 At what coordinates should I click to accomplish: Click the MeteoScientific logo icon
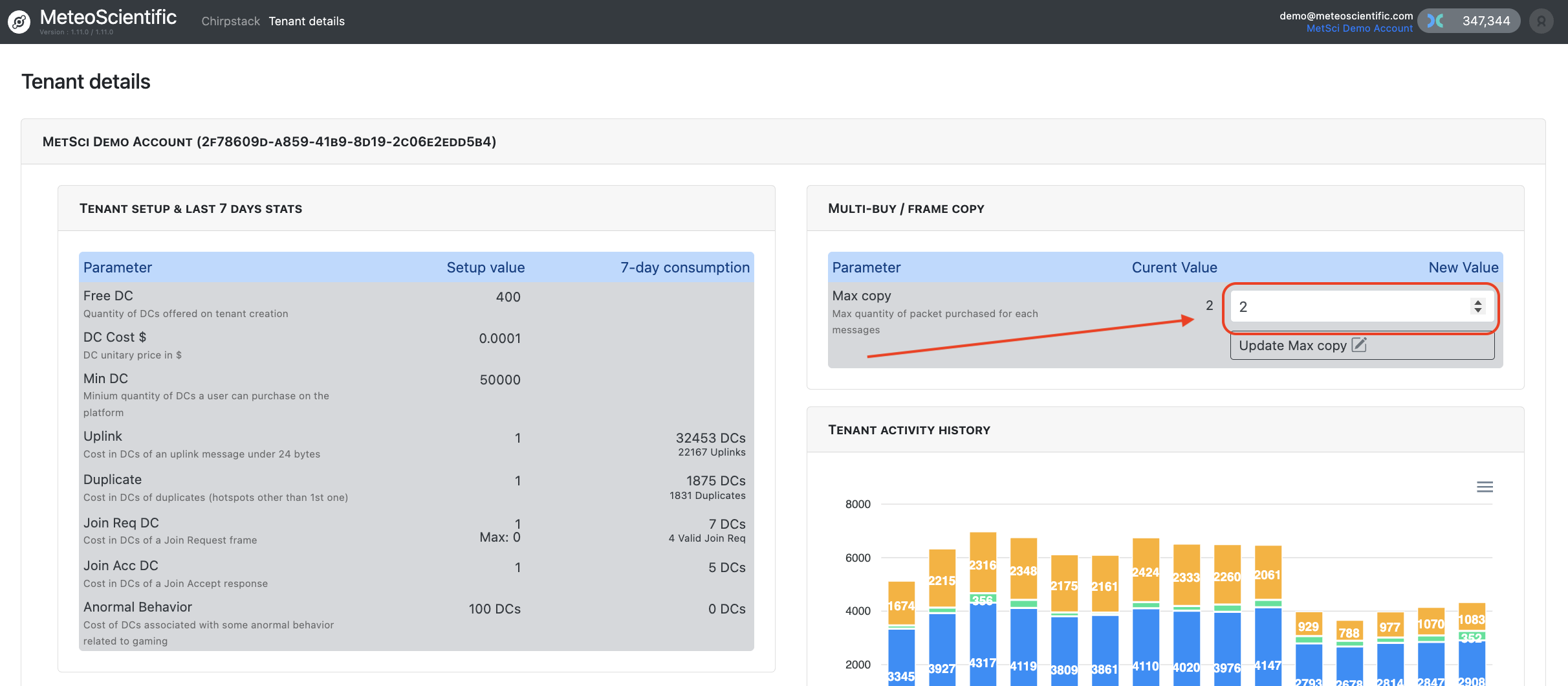point(19,21)
